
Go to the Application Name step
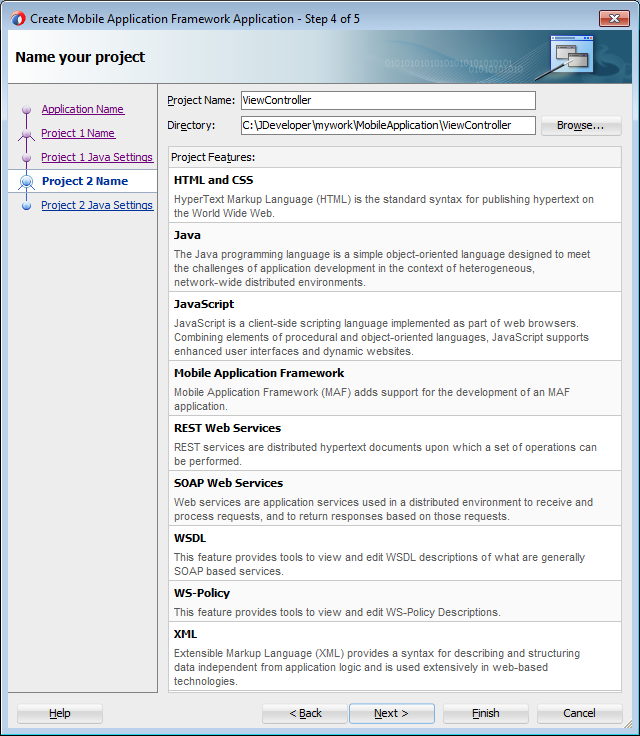[83, 109]
